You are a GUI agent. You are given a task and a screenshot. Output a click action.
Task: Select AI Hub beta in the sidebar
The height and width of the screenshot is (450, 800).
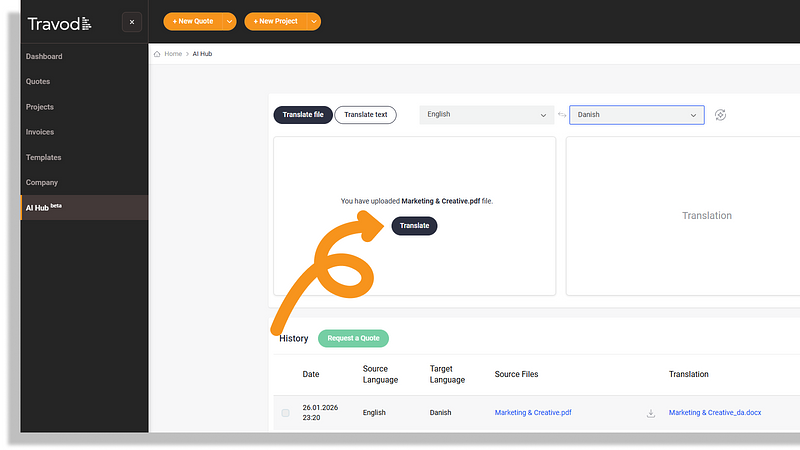click(84, 208)
